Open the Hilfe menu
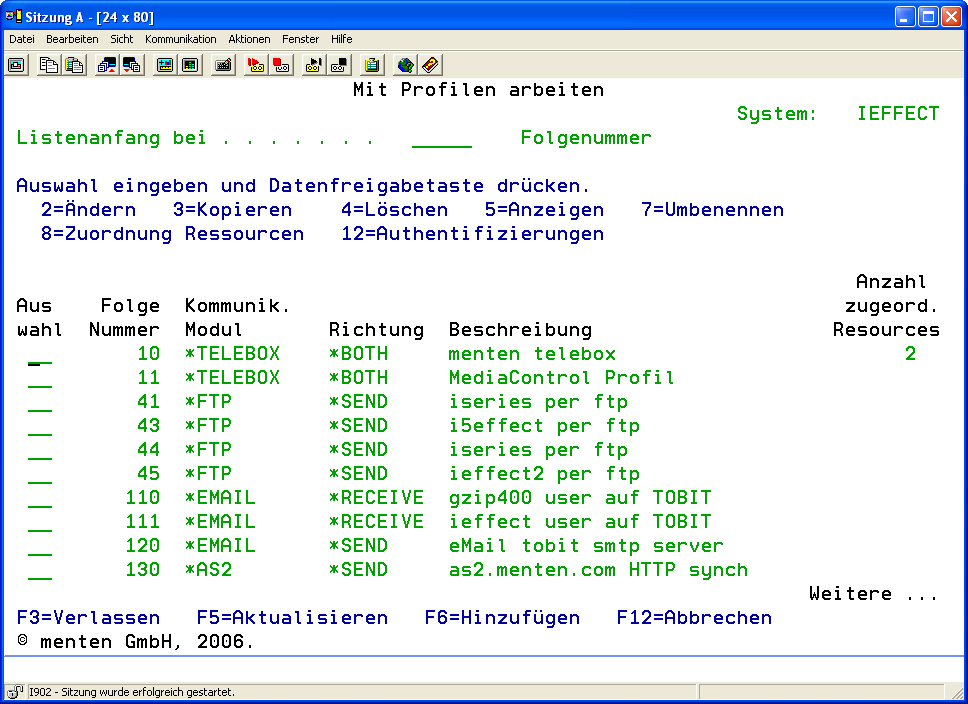968x704 pixels. [x=341, y=39]
